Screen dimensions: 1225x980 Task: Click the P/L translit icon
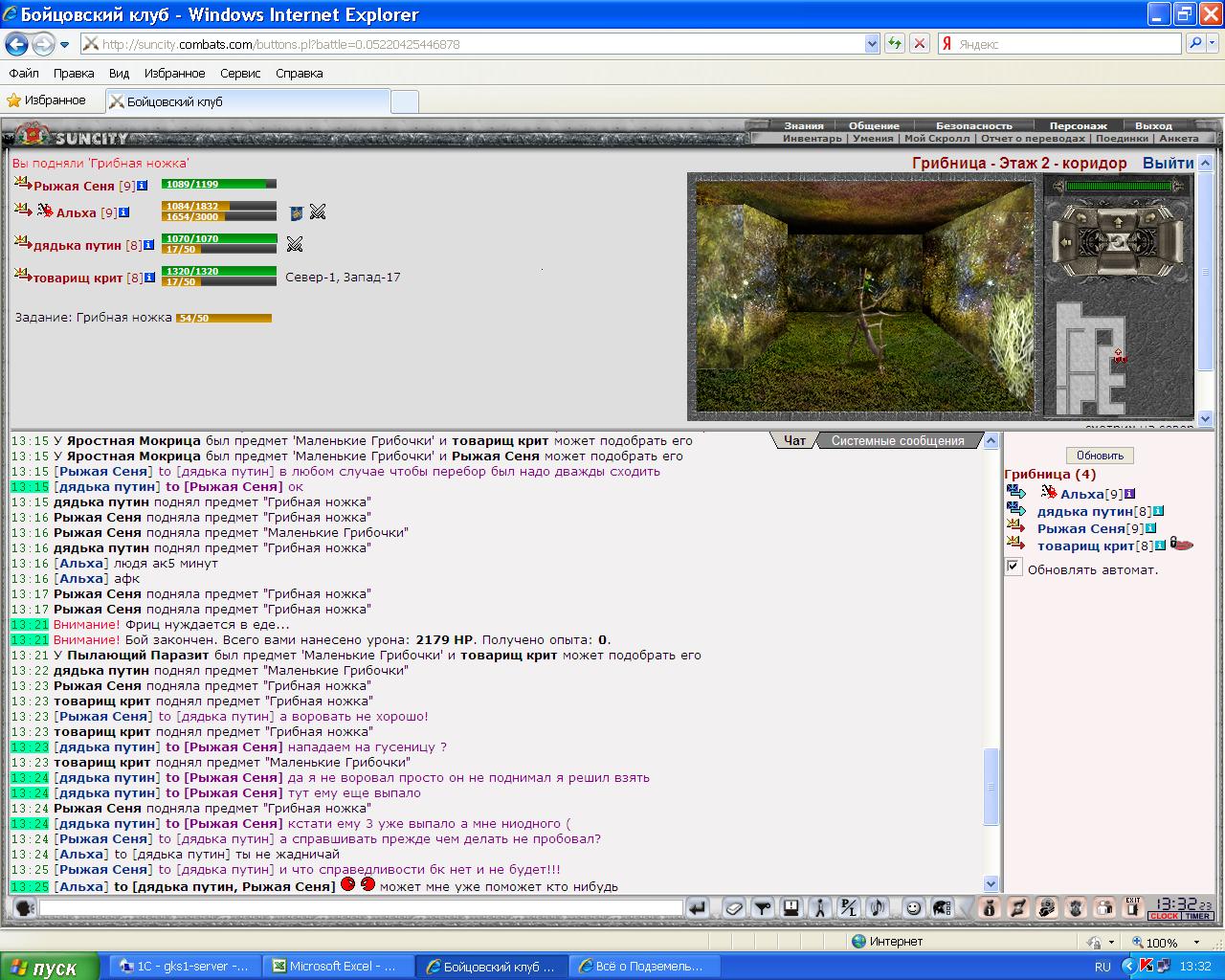pos(848,908)
